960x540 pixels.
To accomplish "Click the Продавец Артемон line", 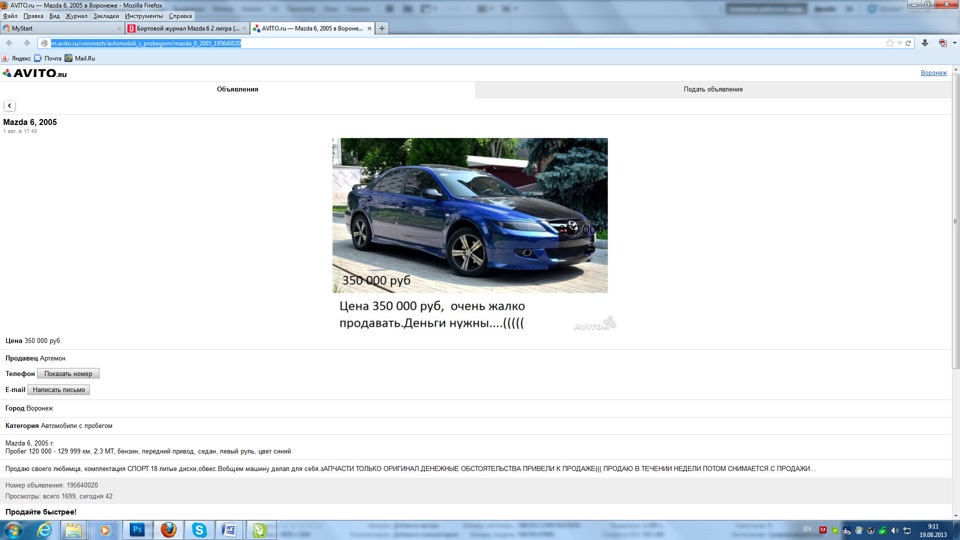I will tap(36, 358).
